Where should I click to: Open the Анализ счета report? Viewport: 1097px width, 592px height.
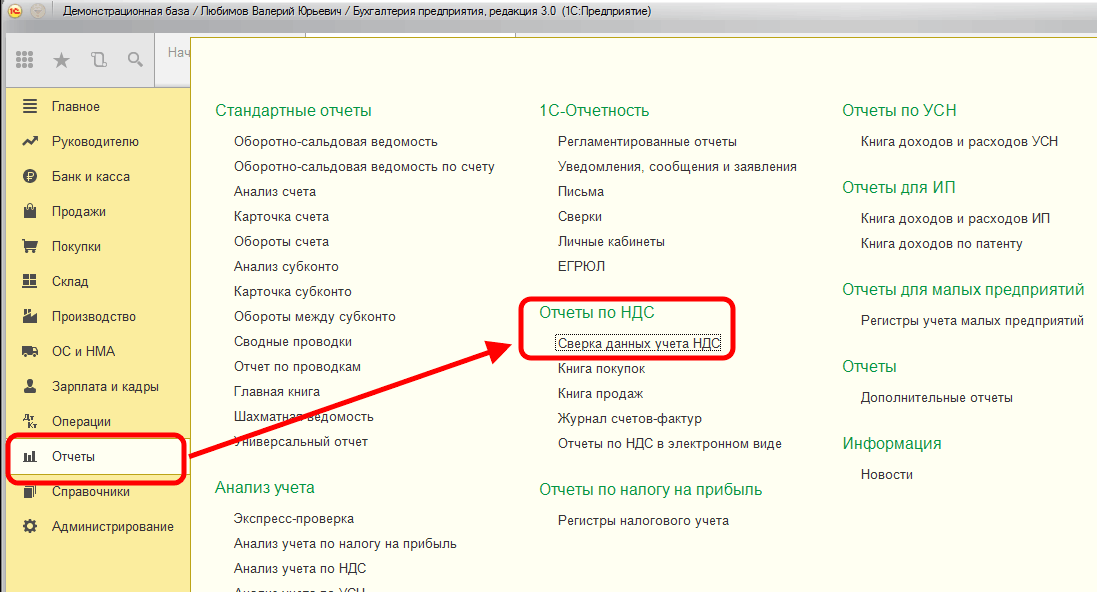[x=275, y=191]
